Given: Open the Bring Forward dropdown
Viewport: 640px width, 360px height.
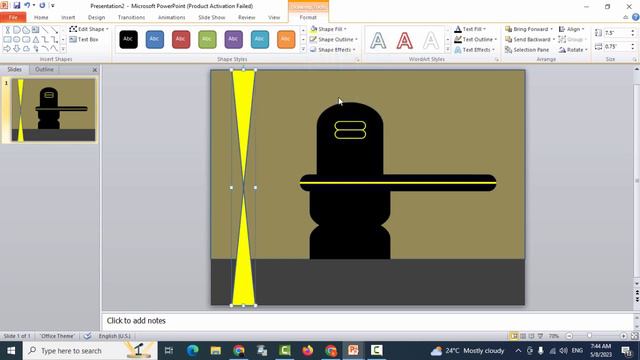Looking at the screenshot, I should pyautogui.click(x=529, y=29).
